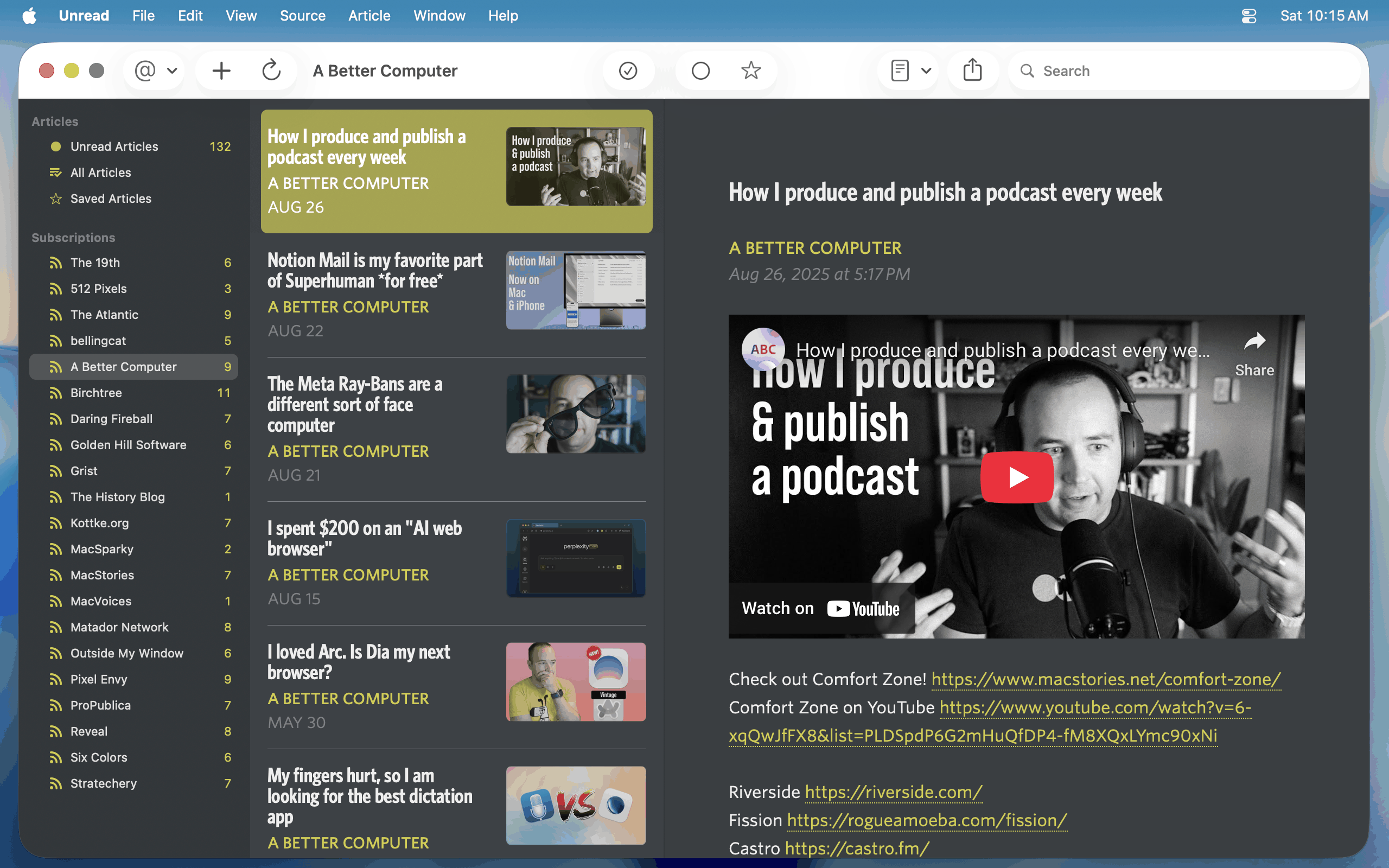Image resolution: width=1389 pixels, height=868 pixels.
Task: Select the Notion Mail article thumbnail
Action: [576, 290]
